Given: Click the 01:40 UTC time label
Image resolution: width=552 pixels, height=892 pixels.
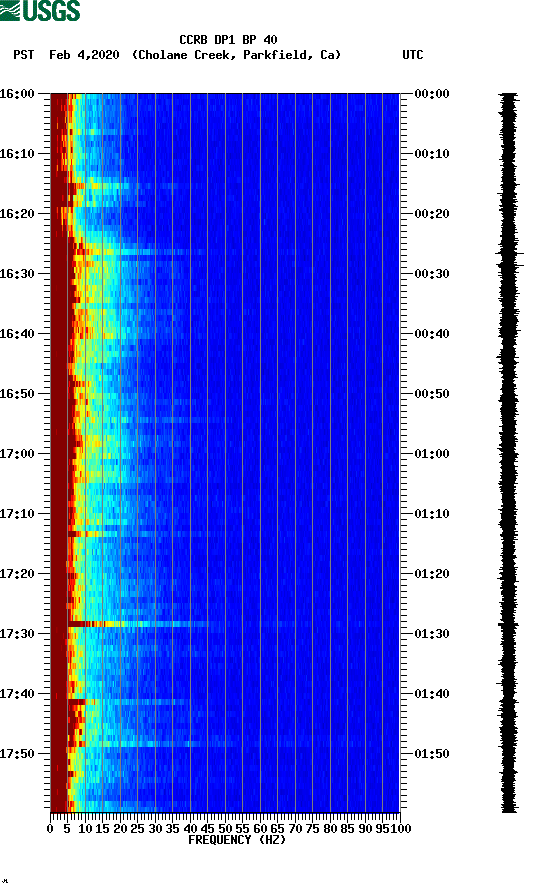Looking at the screenshot, I should pyautogui.click(x=432, y=694).
